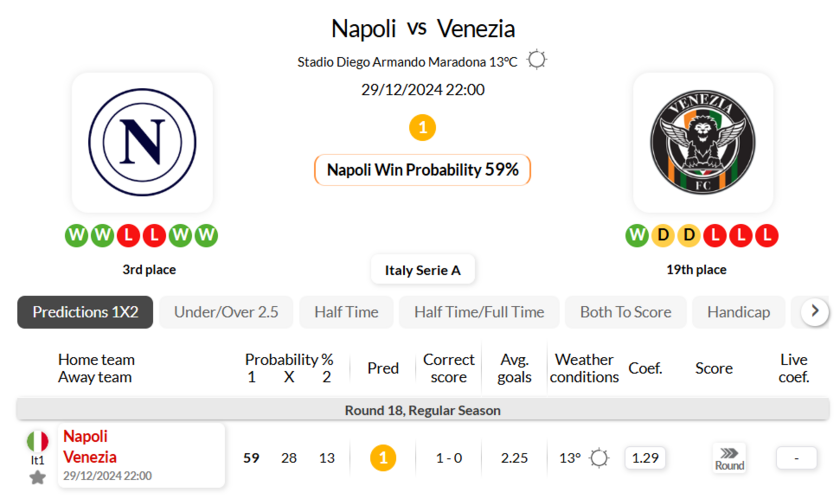Switch to the Both To Score tab
This screenshot has width=840, height=499.
[625, 312]
